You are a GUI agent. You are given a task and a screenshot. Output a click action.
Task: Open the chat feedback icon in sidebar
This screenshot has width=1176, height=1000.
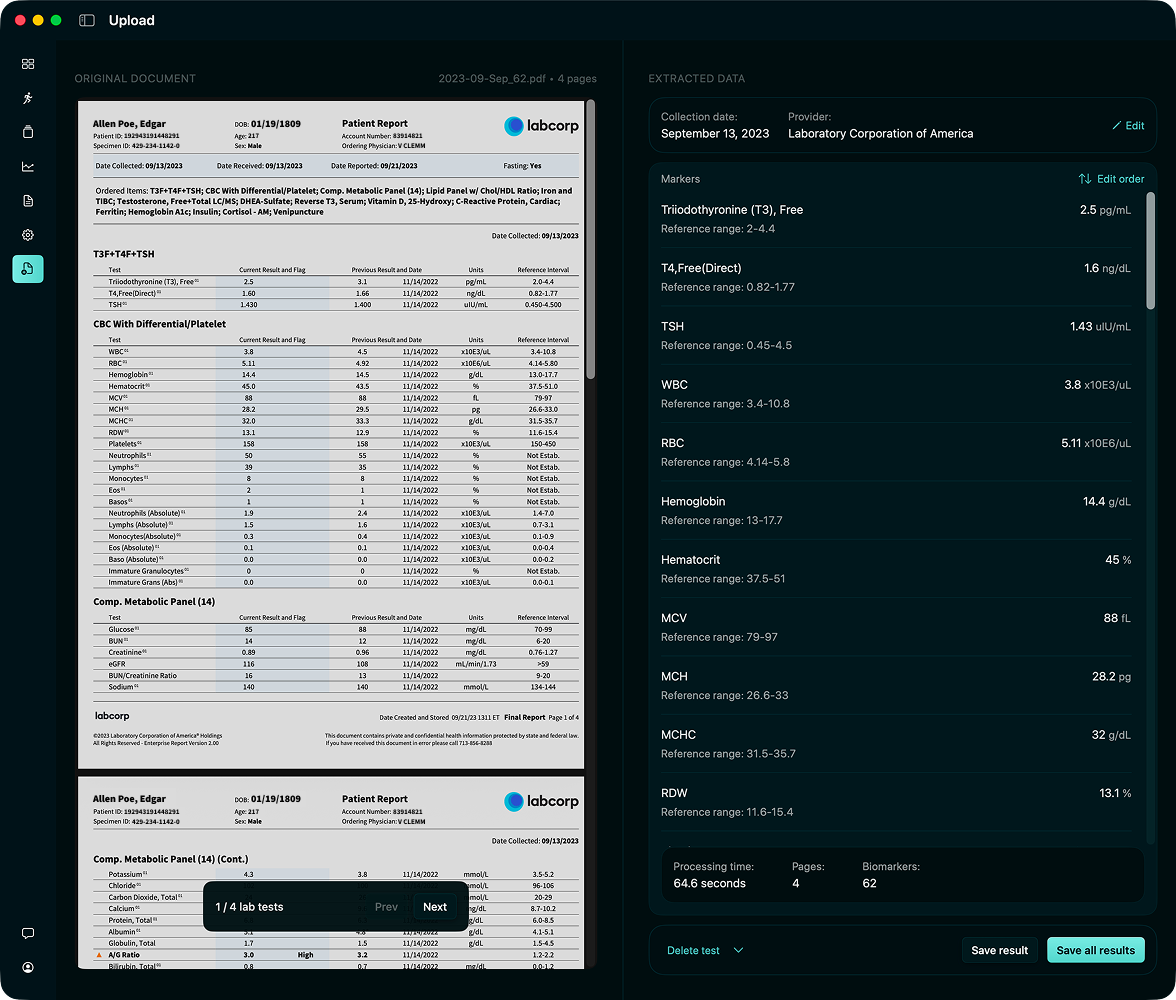click(x=28, y=933)
